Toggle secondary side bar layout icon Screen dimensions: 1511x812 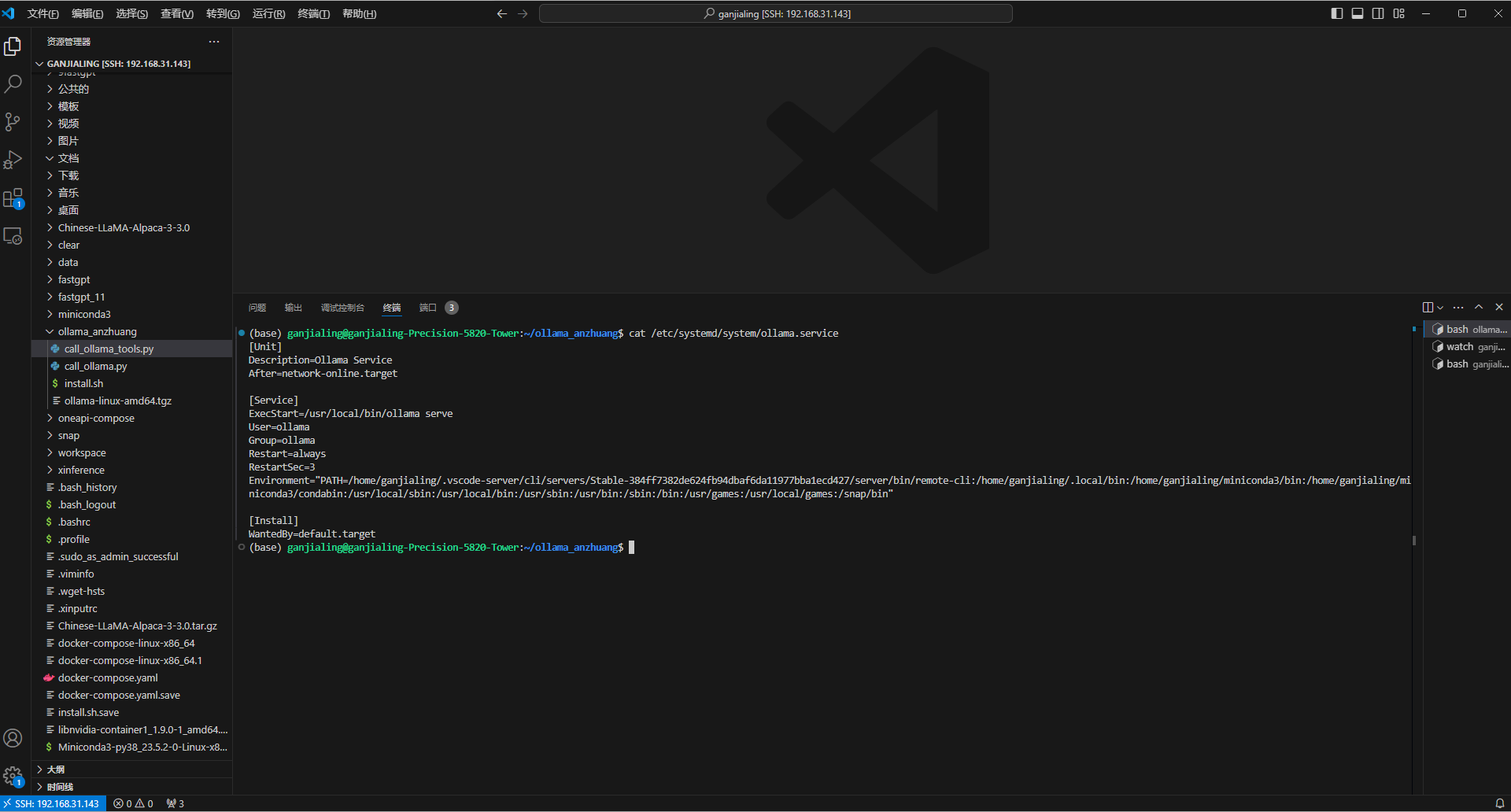[1378, 13]
